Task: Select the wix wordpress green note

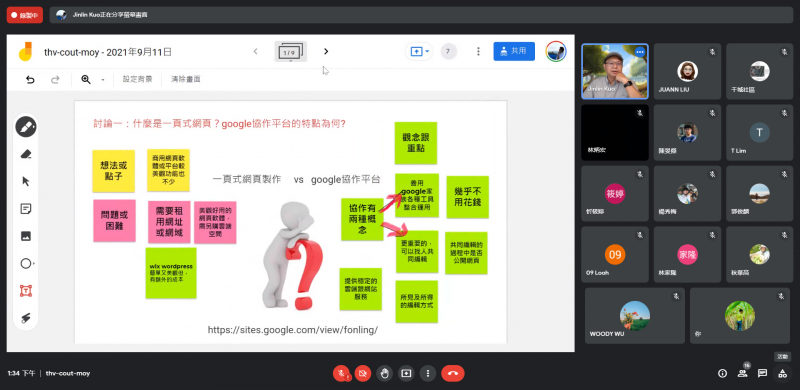Action: point(171,273)
